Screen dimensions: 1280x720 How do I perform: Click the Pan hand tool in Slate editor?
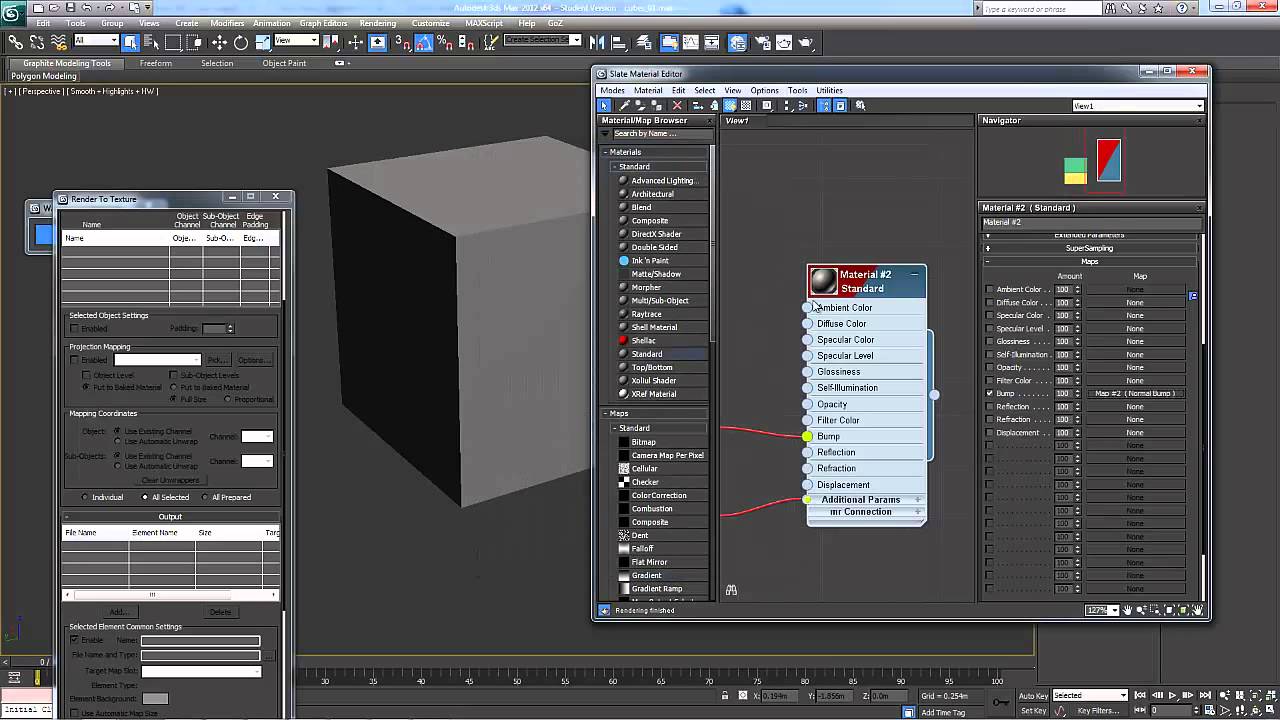click(x=1127, y=610)
